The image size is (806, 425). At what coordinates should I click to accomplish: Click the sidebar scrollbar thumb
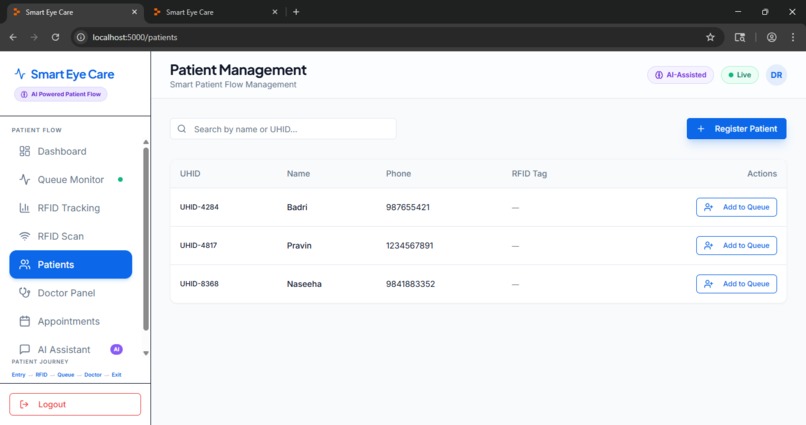pyautogui.click(x=146, y=239)
